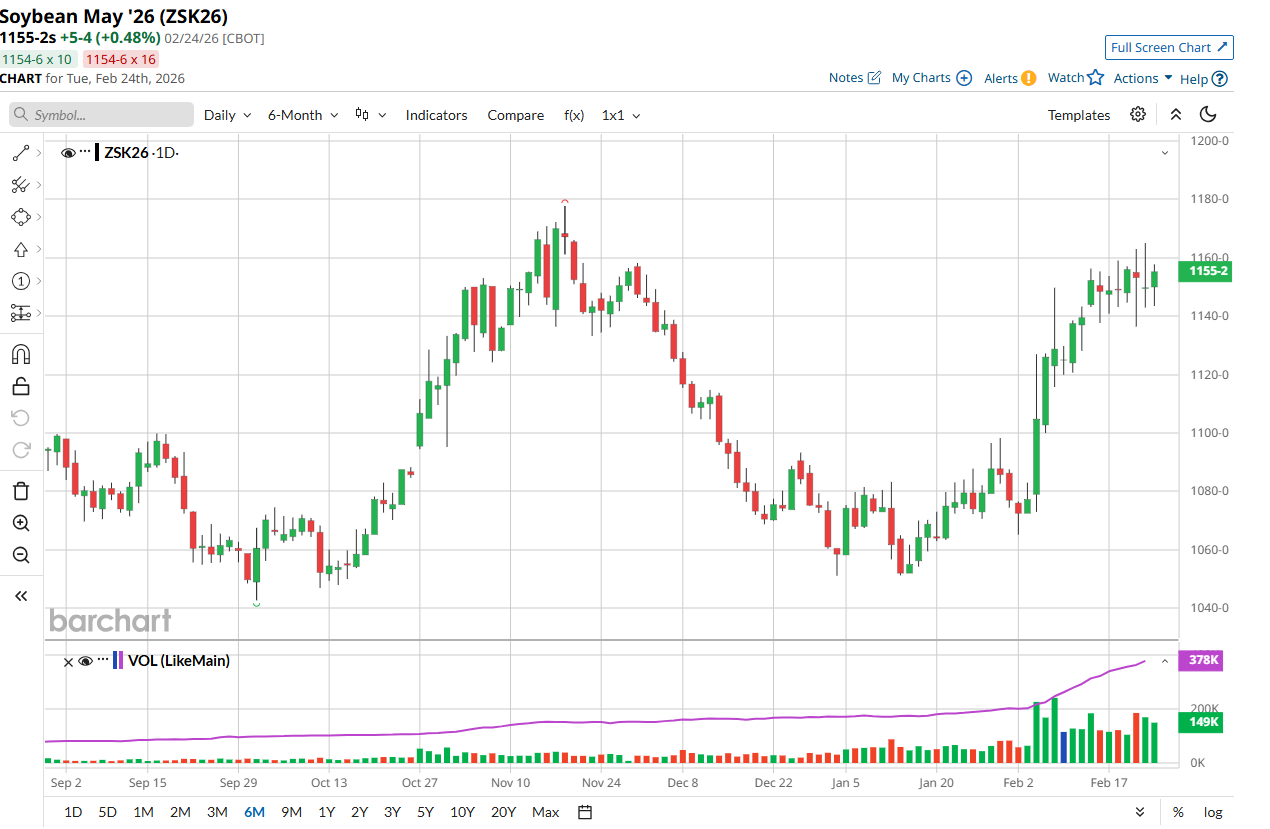Click the ZSK26 black color bar
Screen dimensions: 1270x829
(x=97, y=153)
